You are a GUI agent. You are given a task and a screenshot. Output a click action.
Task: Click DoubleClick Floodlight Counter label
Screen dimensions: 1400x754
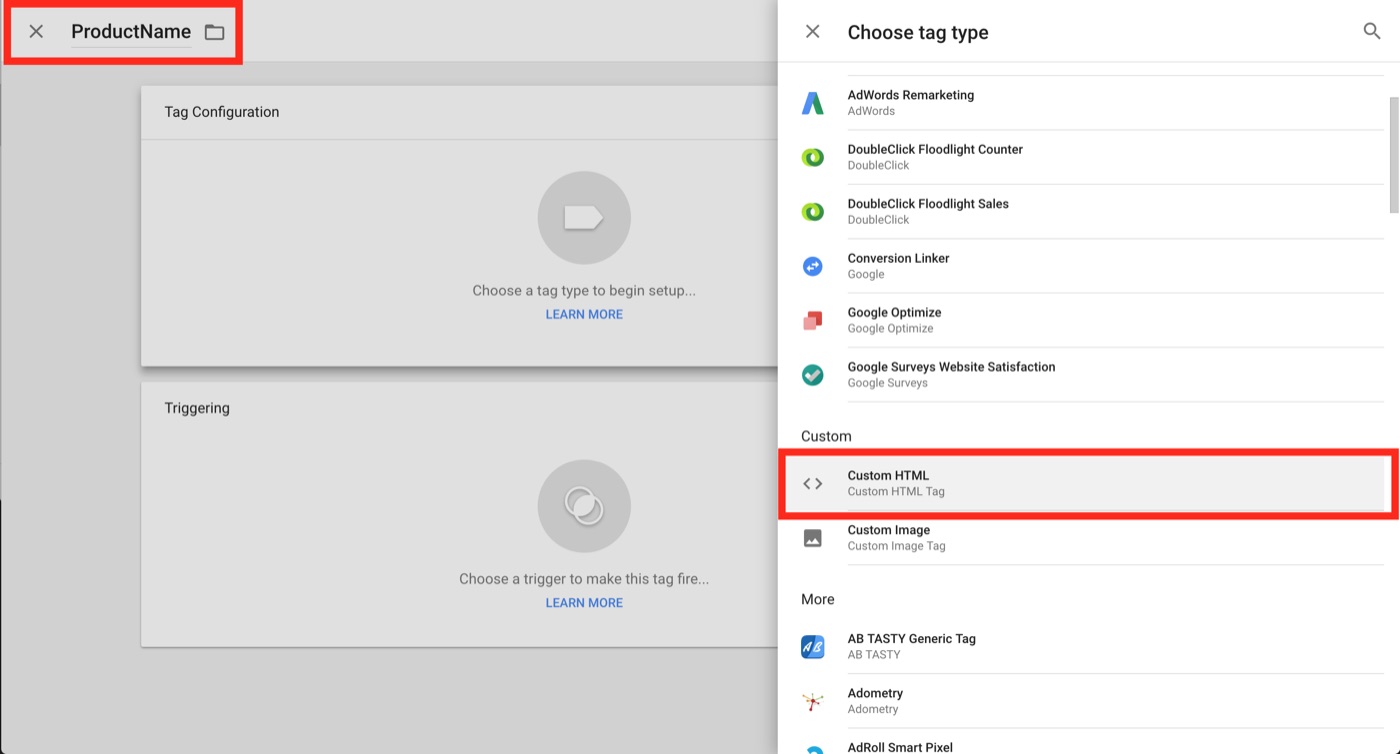click(x=935, y=149)
